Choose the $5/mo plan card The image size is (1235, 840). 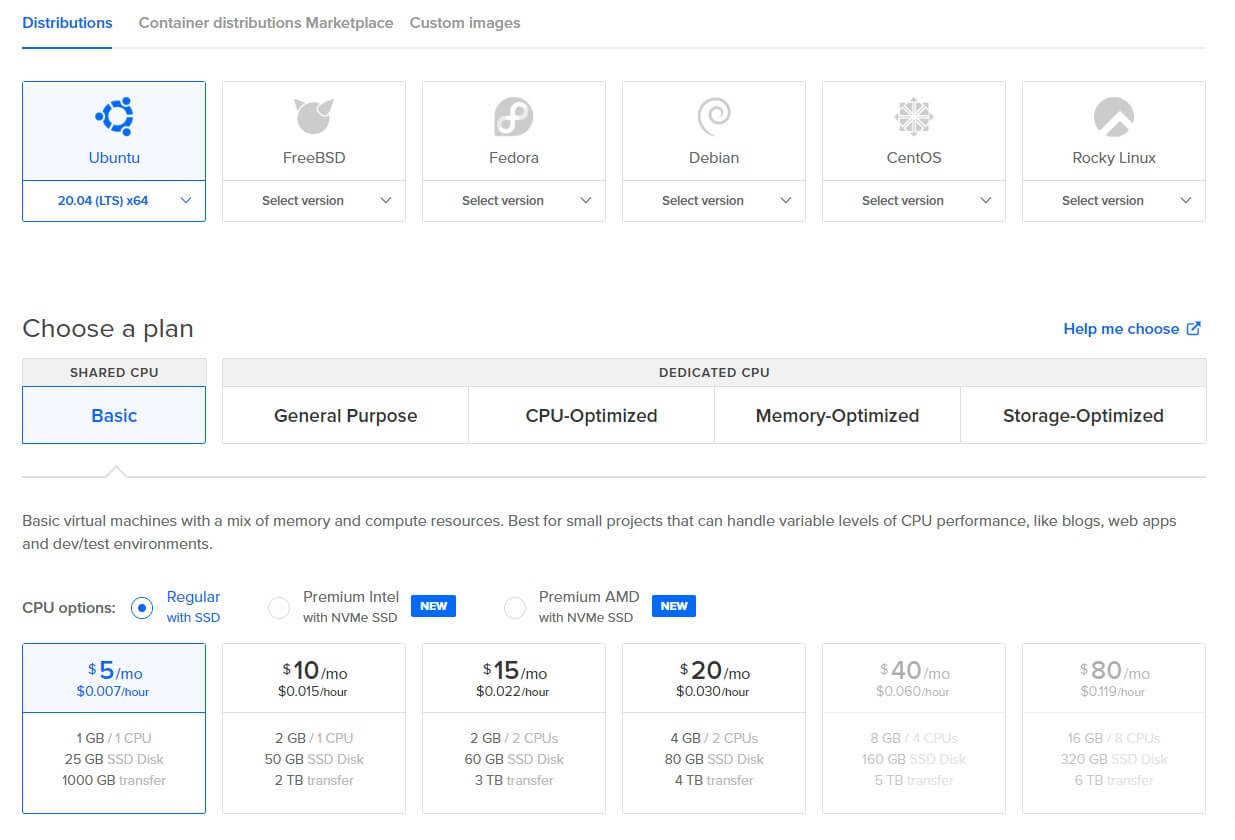tap(114, 728)
